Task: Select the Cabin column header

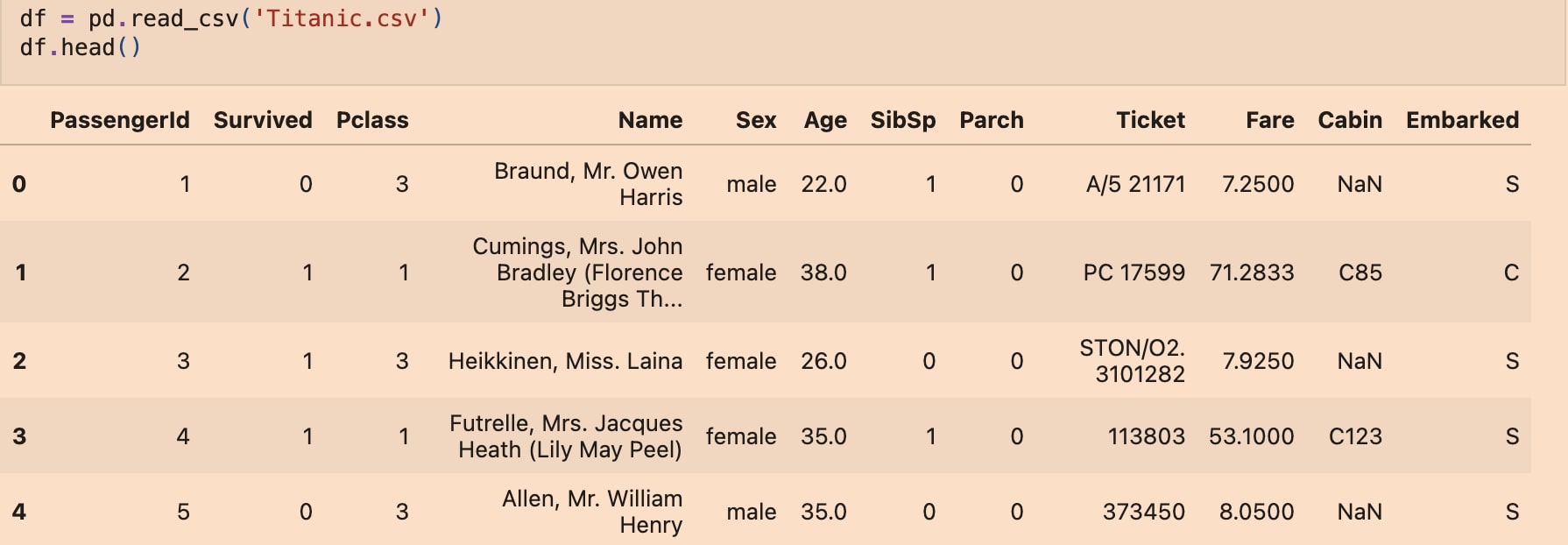Action: point(1350,120)
